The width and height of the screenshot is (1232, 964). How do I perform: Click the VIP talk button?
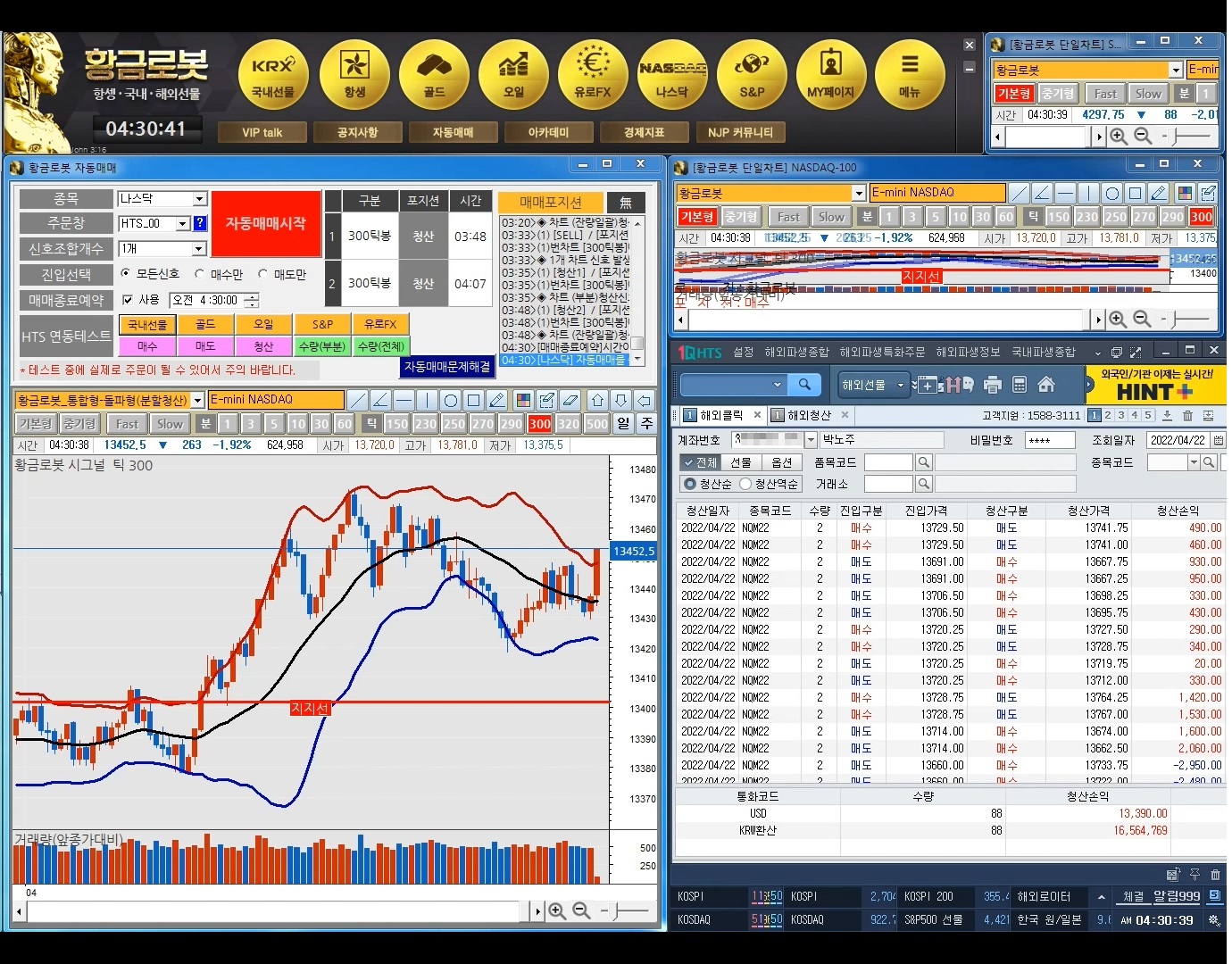[x=262, y=132]
